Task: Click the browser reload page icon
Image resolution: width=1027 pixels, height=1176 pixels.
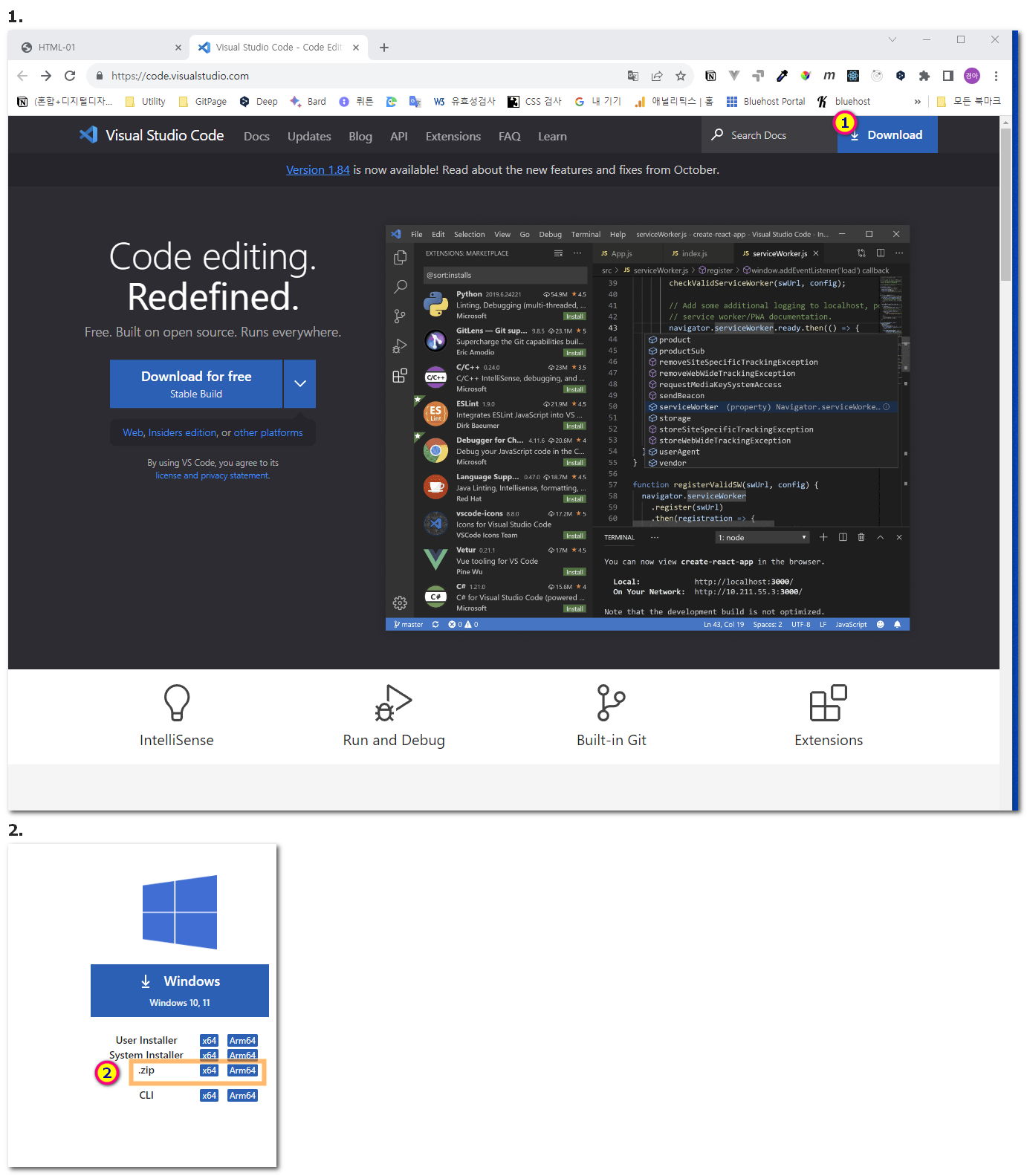Action: coord(70,76)
